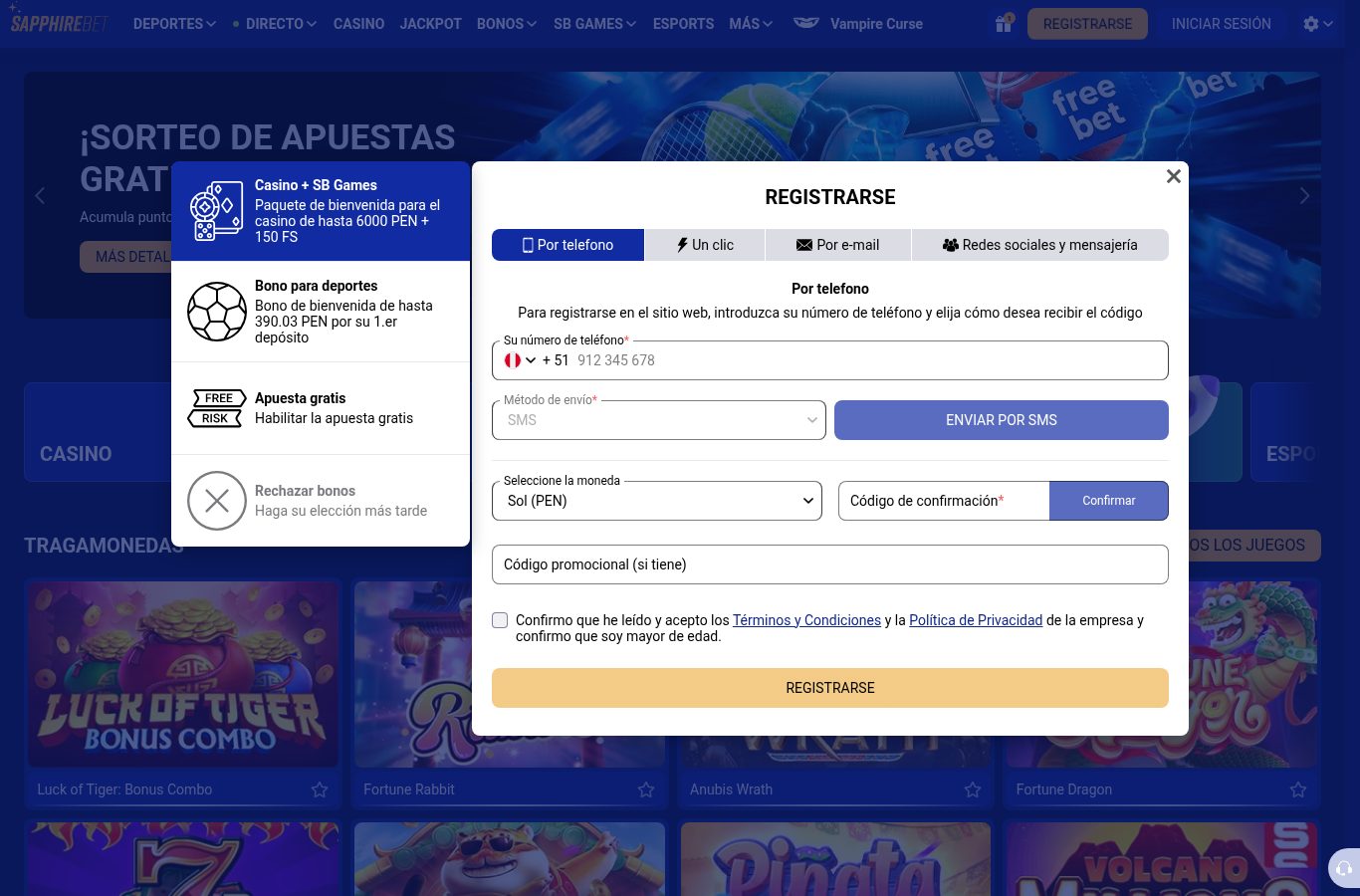Expand the MÁS menu
This screenshot has height=896, width=1360.
click(751, 23)
